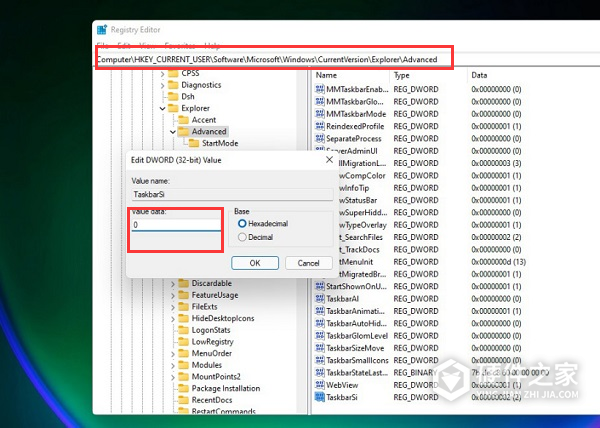The image size is (600, 428).
Task: Select the Hexadecimal base option
Action: click(242, 224)
